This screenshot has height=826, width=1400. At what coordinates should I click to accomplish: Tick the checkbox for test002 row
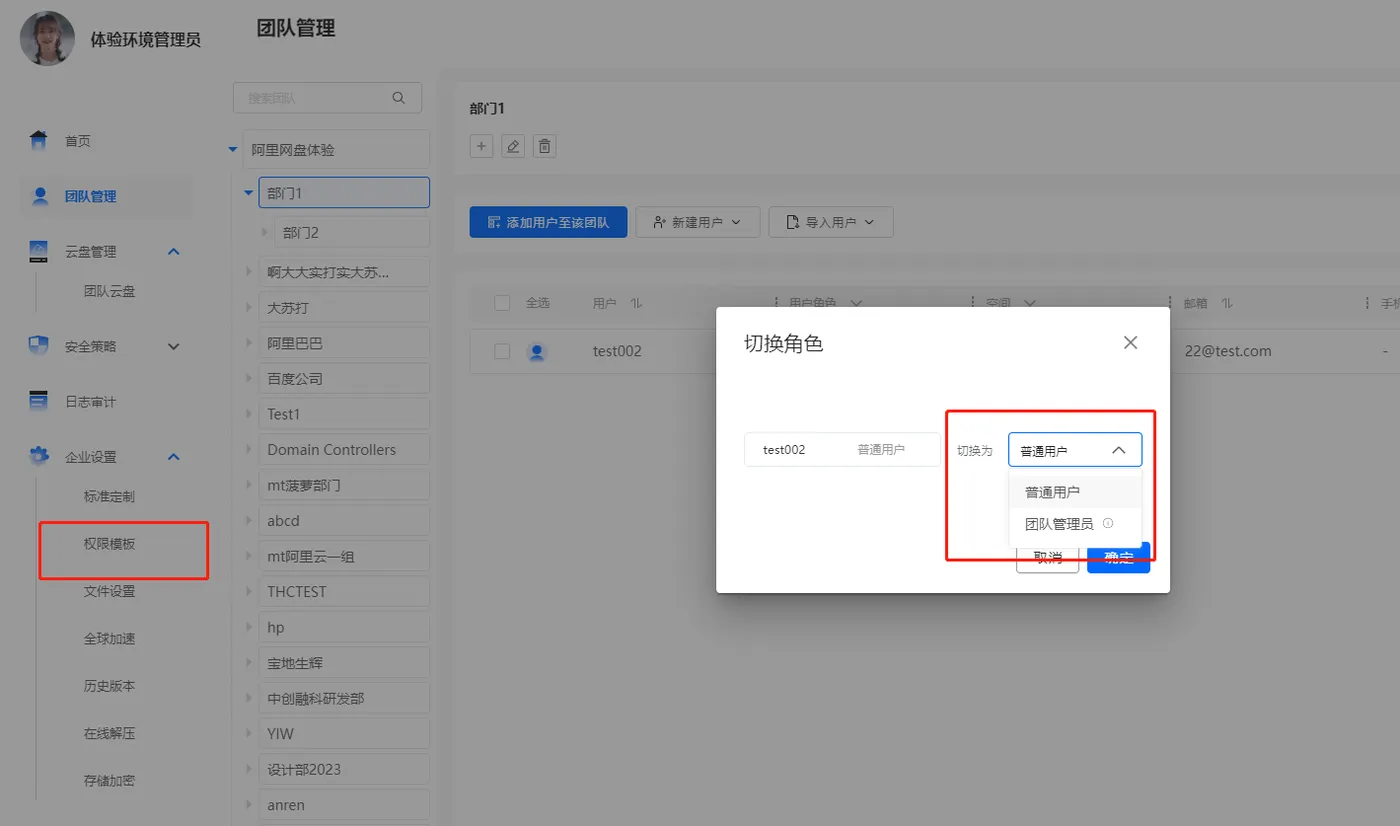502,351
